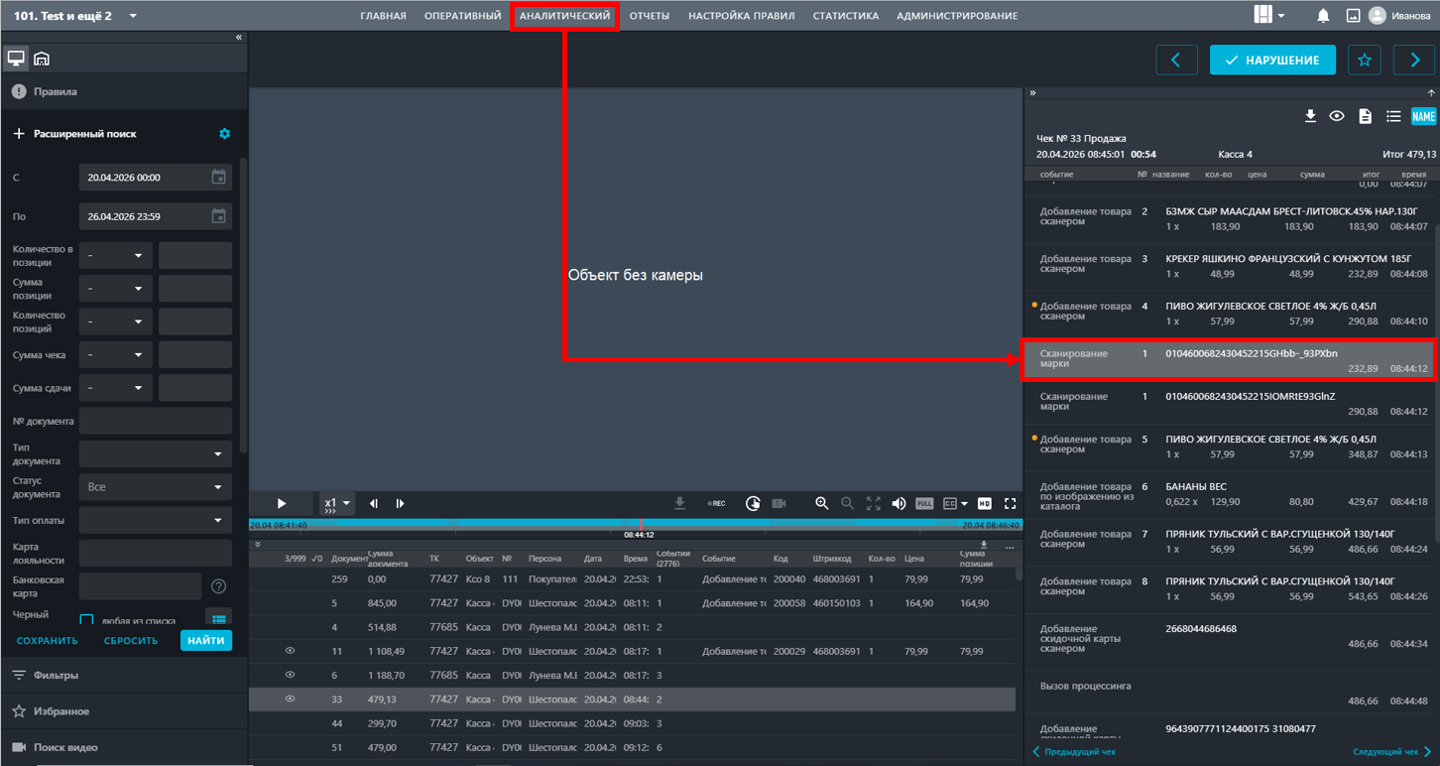Open the CC captions dropdown
Image resolution: width=1440 pixels, height=766 pixels.
[956, 503]
